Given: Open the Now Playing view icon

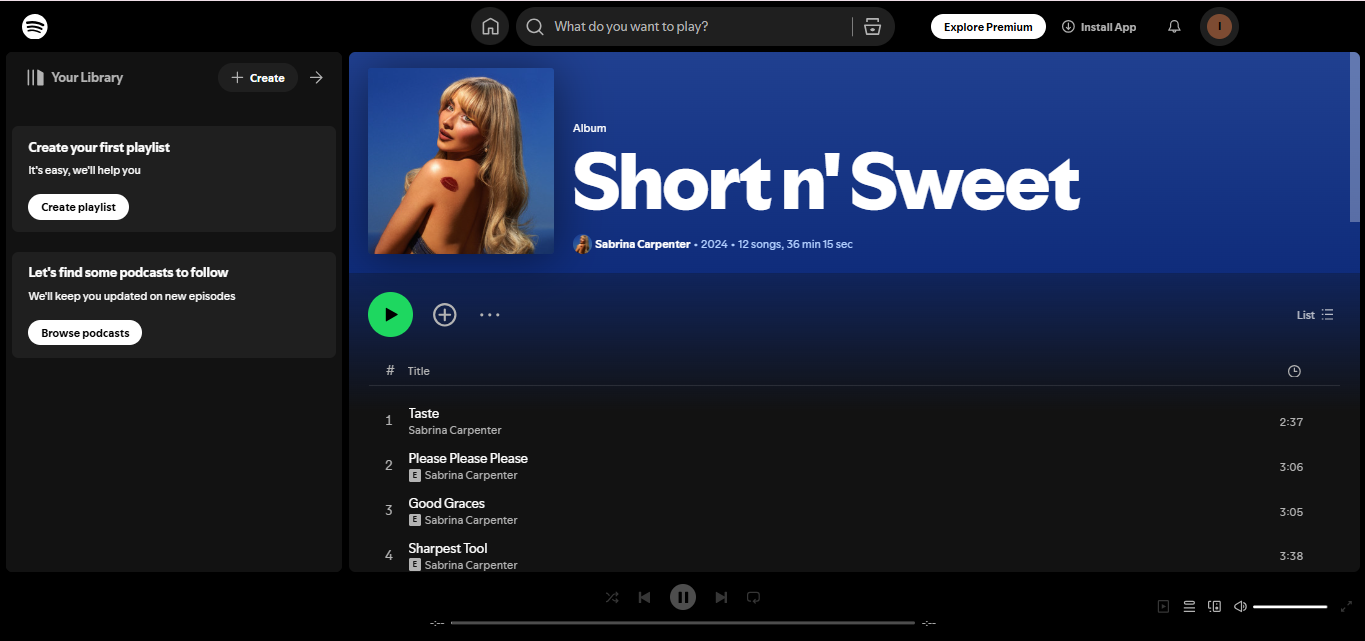Looking at the screenshot, I should 1163,606.
